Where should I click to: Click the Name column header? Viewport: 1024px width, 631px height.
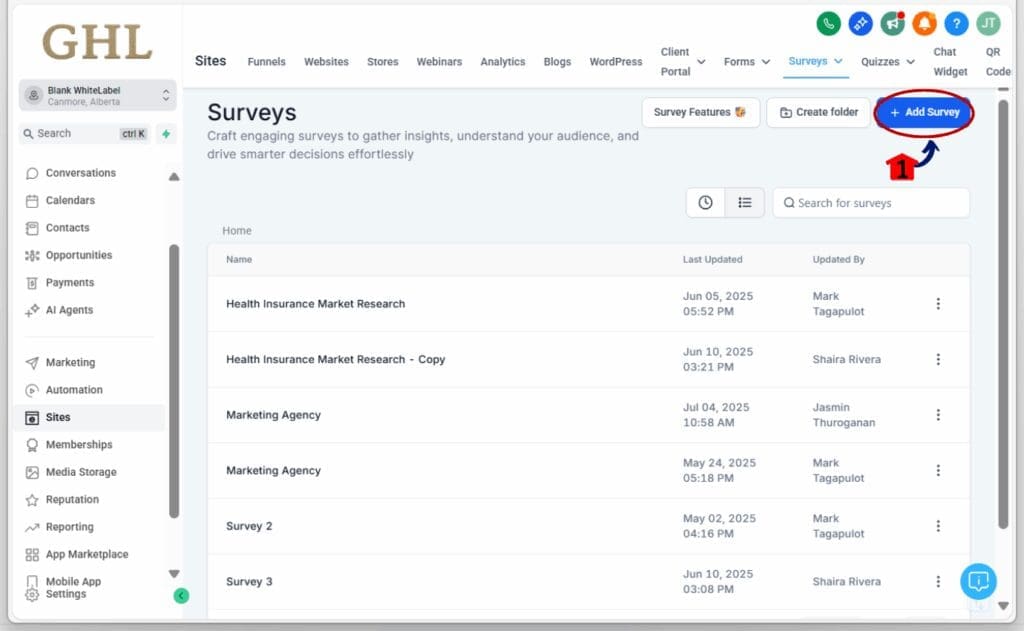(x=238, y=259)
